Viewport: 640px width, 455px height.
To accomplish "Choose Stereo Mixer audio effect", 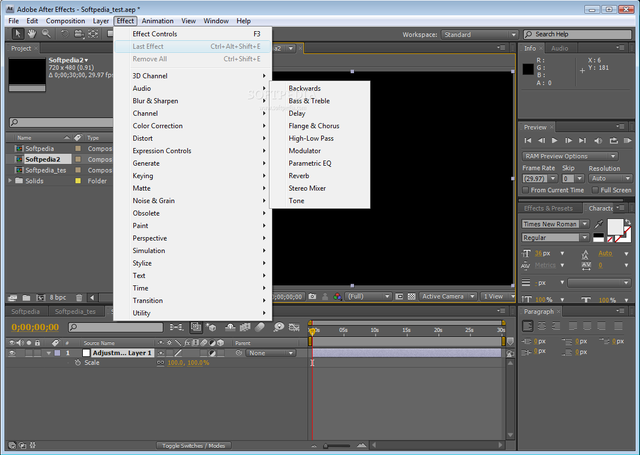I will (320, 188).
